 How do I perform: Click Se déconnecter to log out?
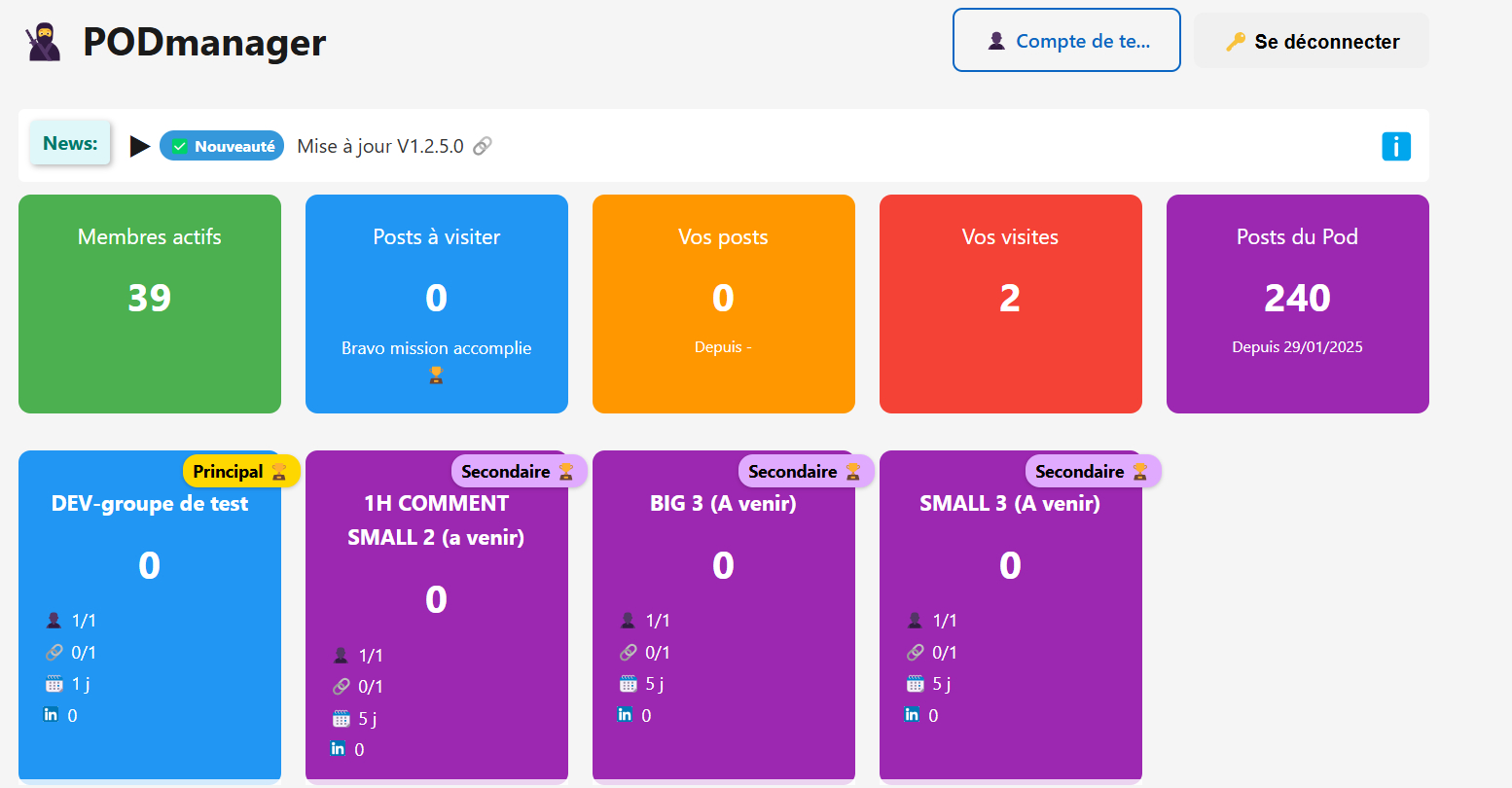click(1312, 42)
